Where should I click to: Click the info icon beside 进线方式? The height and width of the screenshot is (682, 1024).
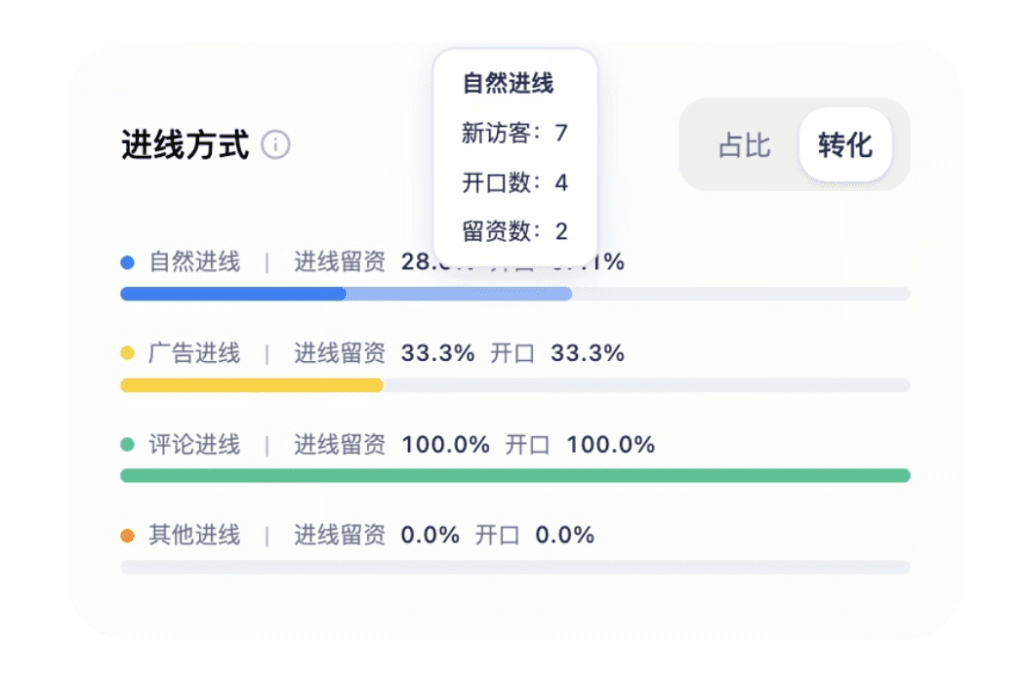pos(276,145)
